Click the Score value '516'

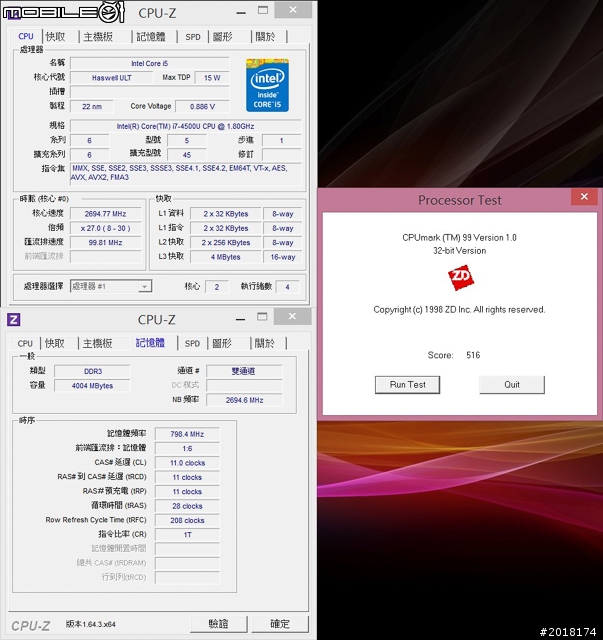coord(473,355)
